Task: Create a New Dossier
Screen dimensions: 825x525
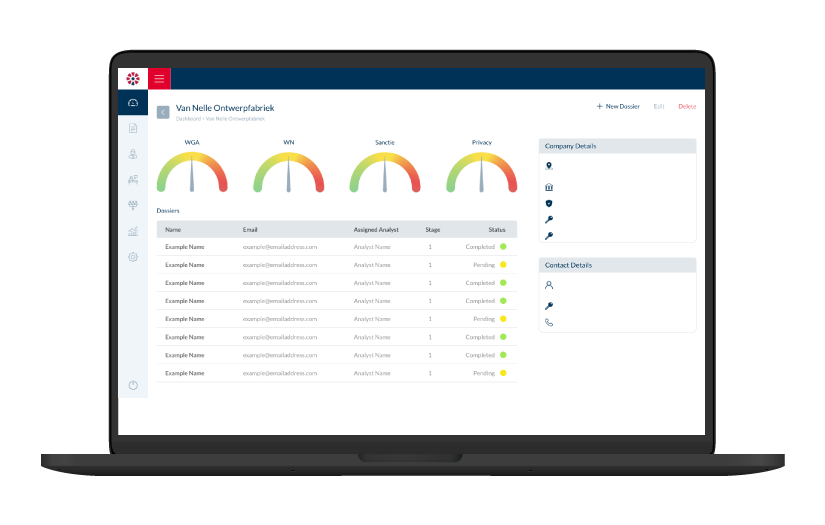Action: 618,106
